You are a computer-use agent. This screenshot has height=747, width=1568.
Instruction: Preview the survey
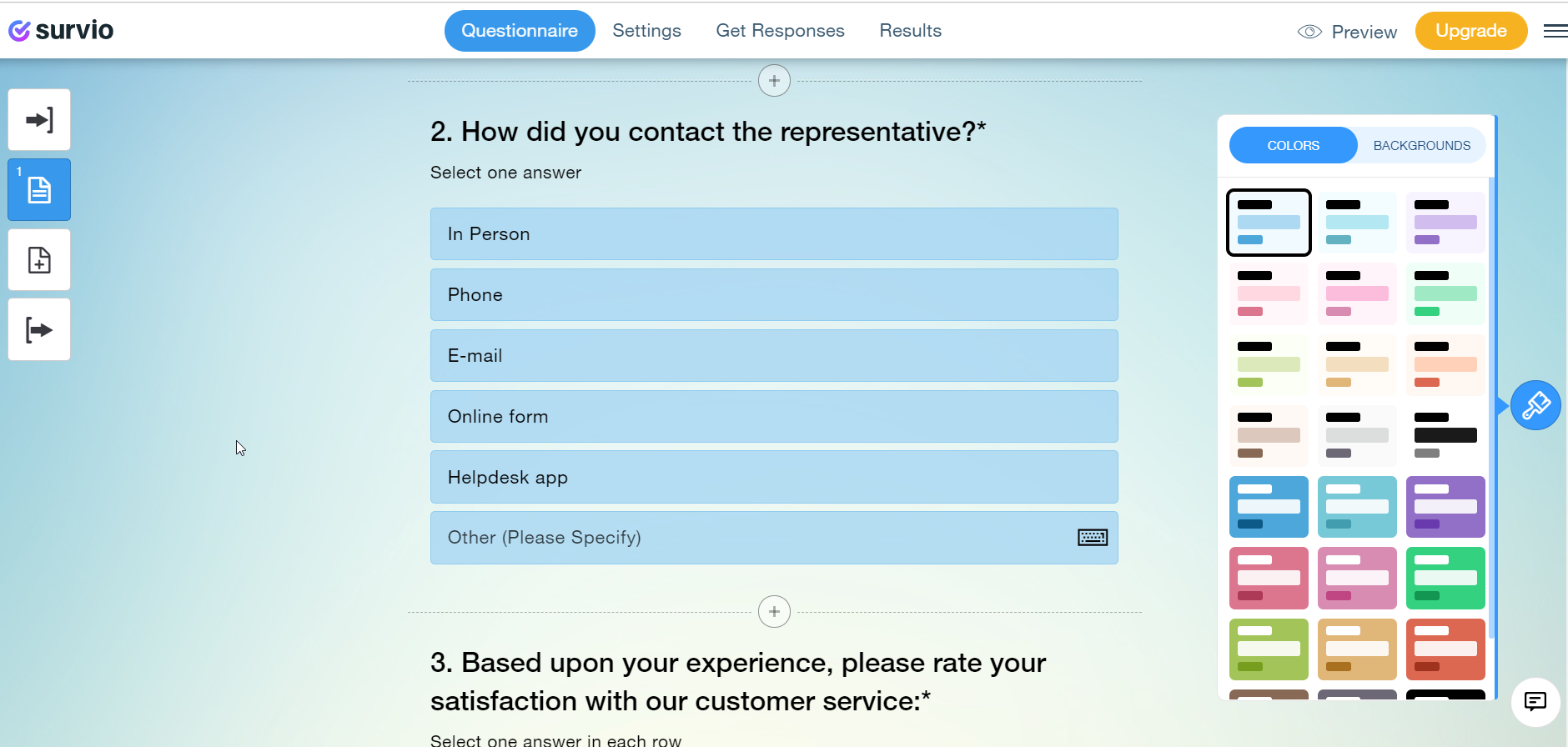(1347, 32)
